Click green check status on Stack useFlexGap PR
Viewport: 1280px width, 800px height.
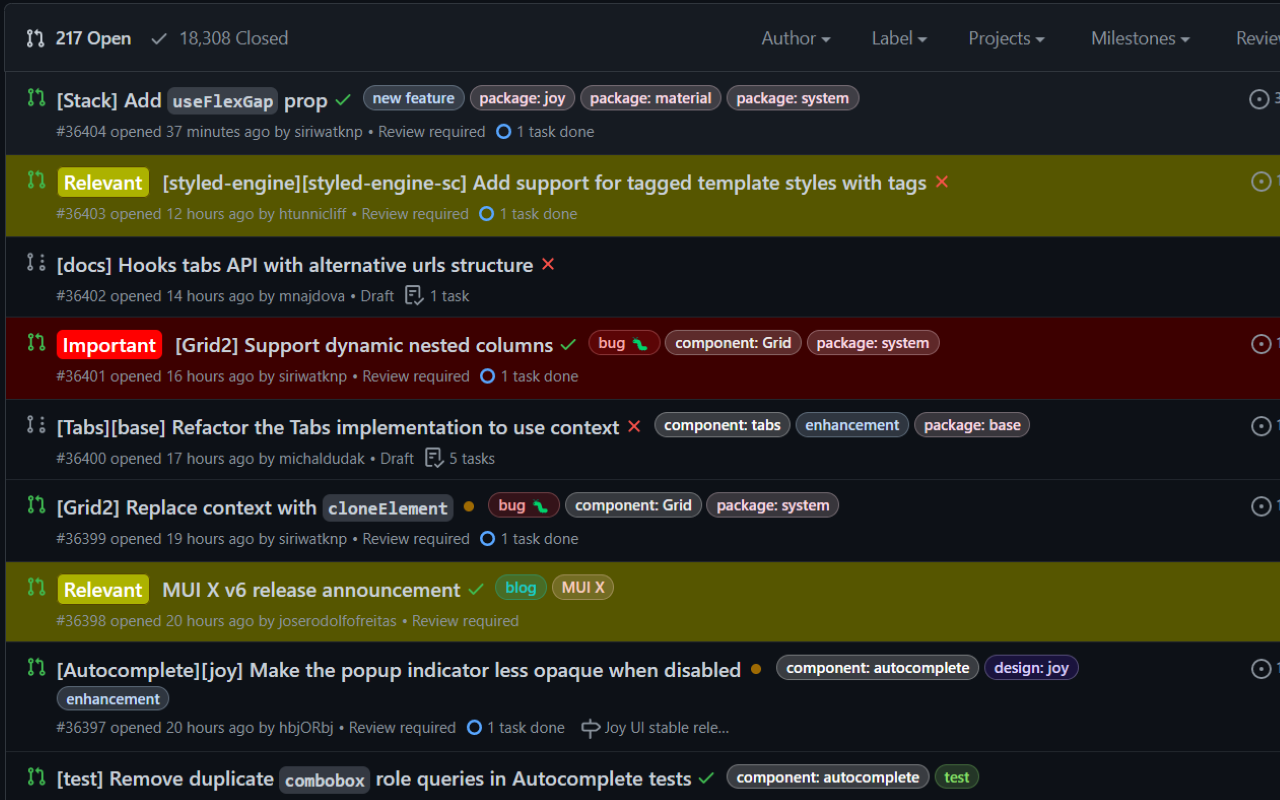[343, 100]
